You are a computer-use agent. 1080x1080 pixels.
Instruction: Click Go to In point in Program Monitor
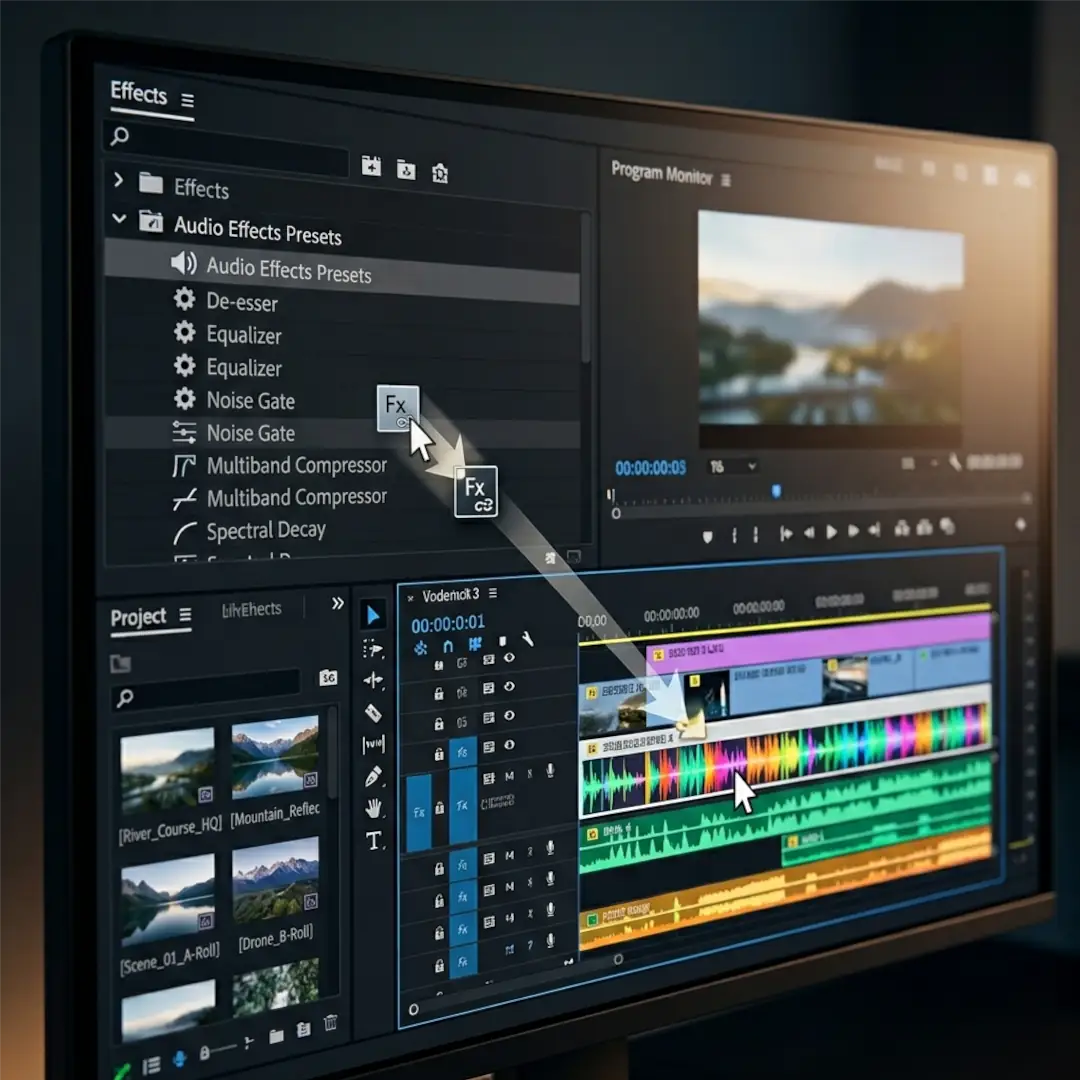click(x=785, y=534)
